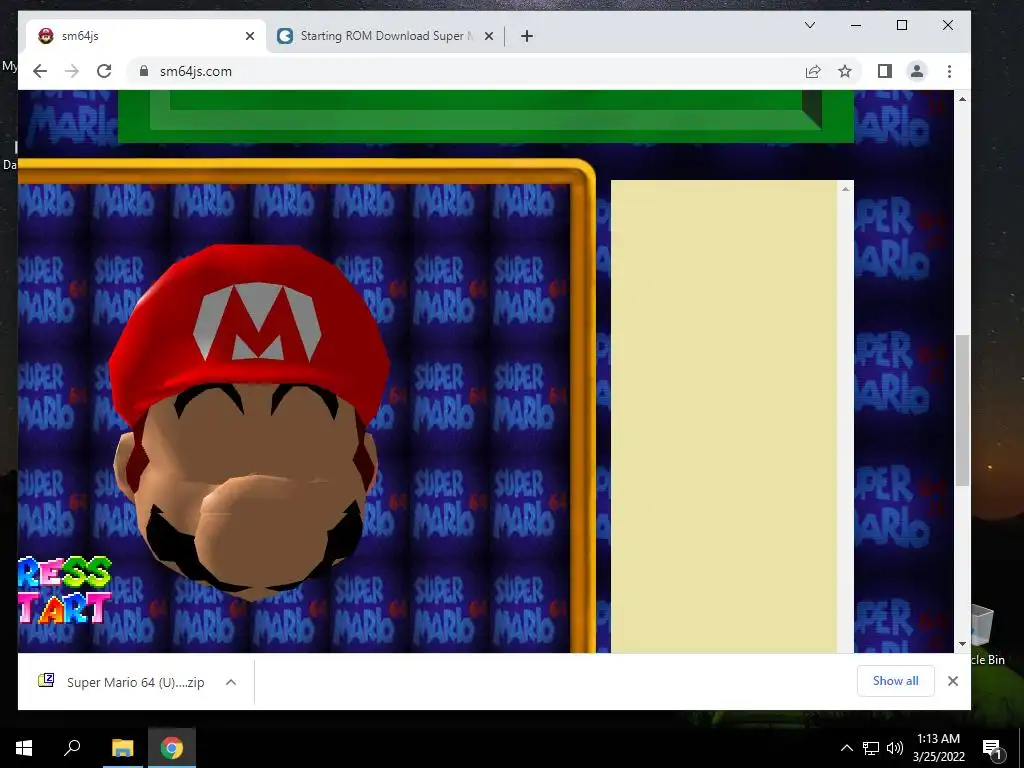The width and height of the screenshot is (1024, 768).
Task: Show hidden system tray icons
Action: click(846, 748)
